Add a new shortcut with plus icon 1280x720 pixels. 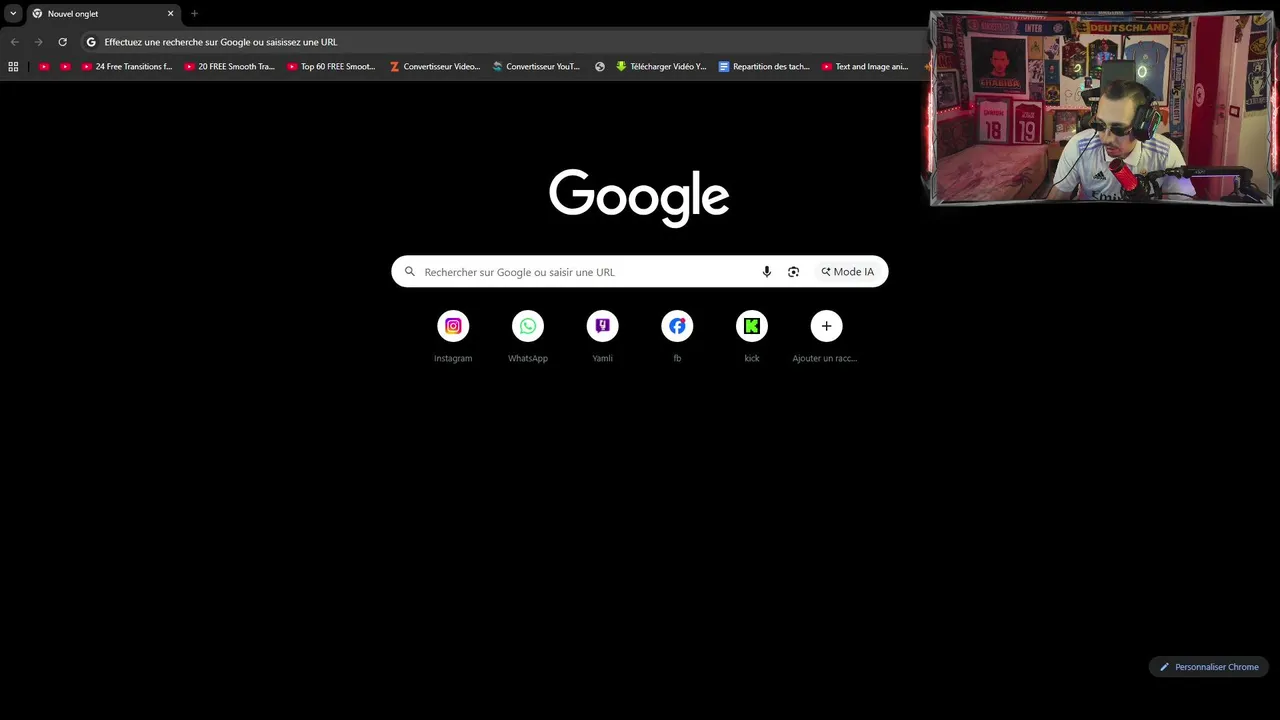[826, 326]
